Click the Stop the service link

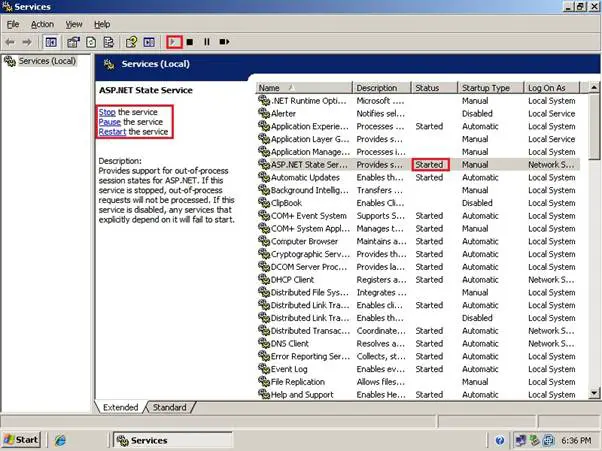[107, 112]
